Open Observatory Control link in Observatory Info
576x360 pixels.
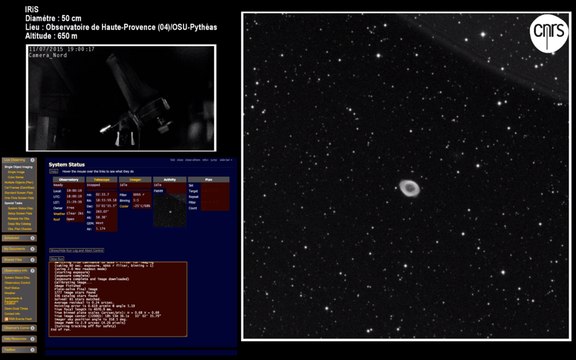click(17, 282)
